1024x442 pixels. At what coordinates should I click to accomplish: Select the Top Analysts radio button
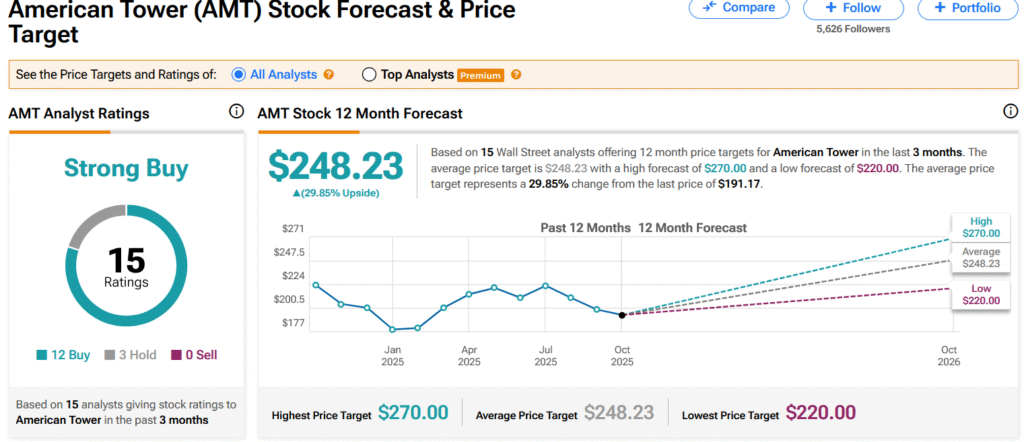[369, 74]
